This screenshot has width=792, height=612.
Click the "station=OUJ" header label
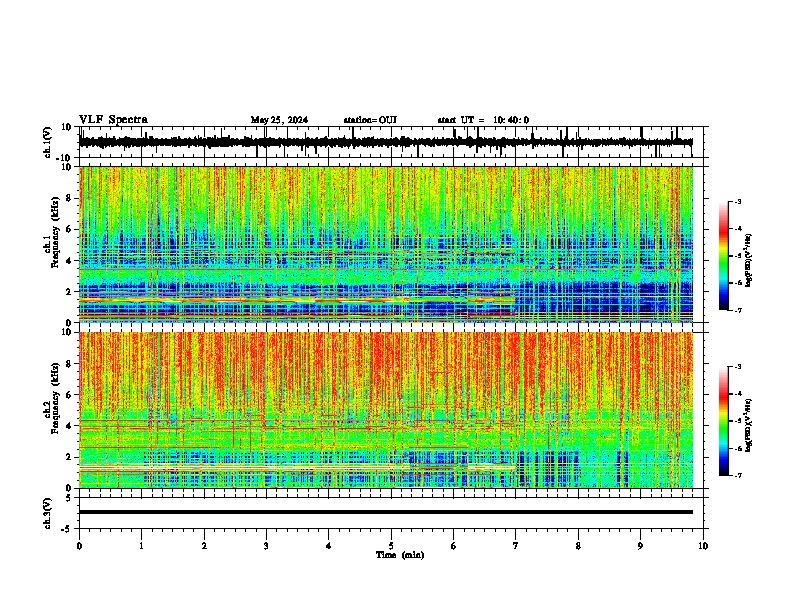(370, 120)
